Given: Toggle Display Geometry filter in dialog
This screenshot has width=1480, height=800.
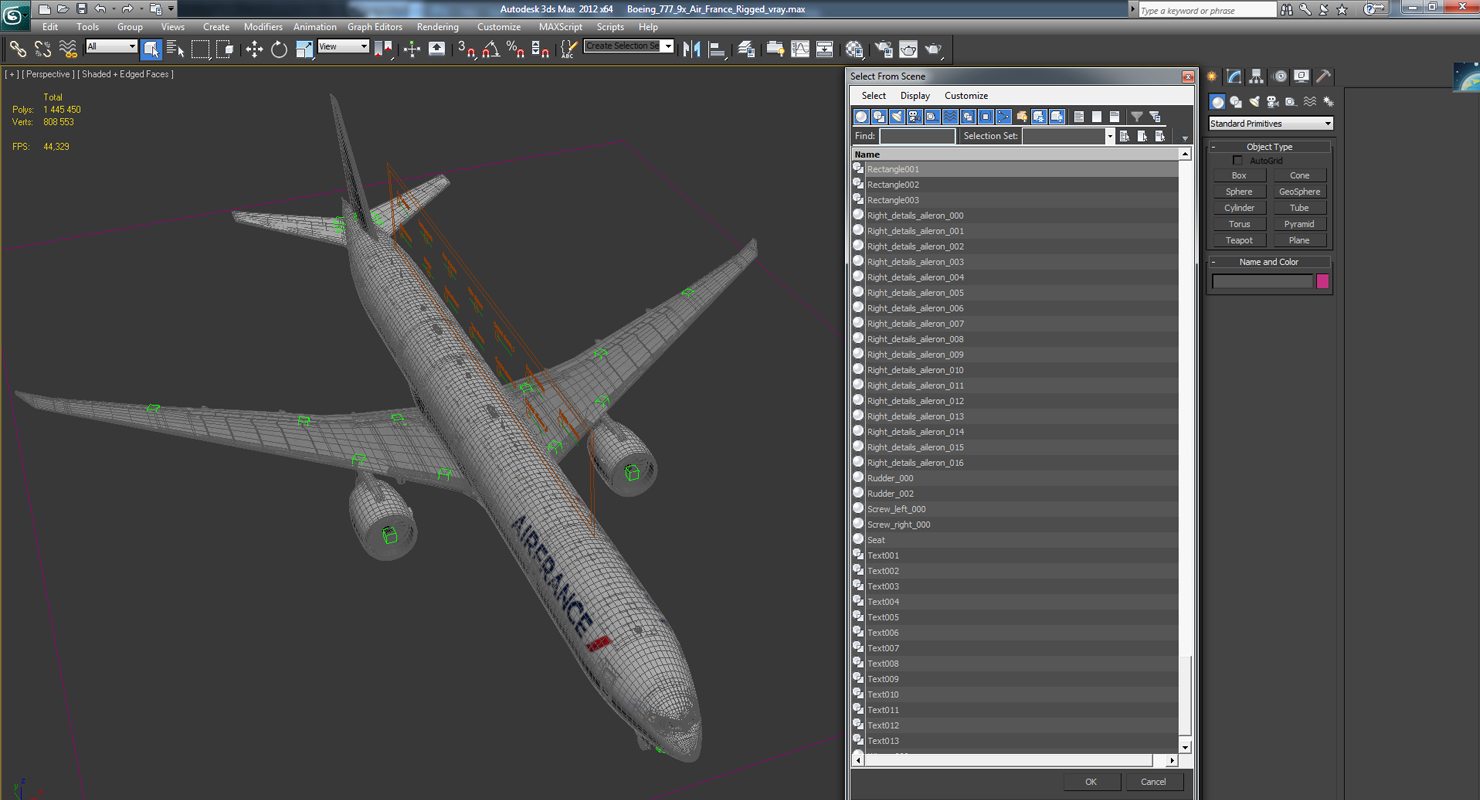Looking at the screenshot, I should click(861, 117).
